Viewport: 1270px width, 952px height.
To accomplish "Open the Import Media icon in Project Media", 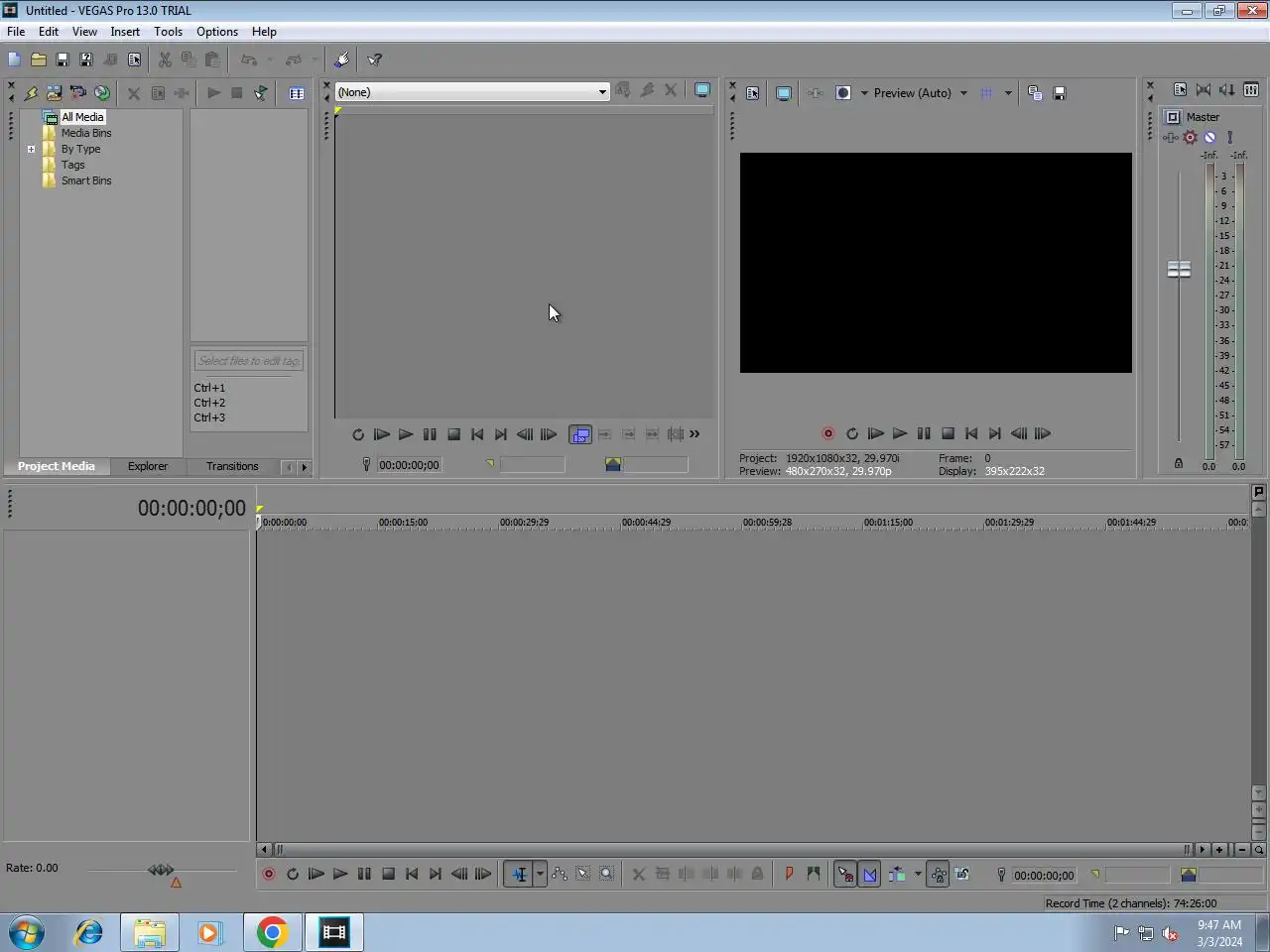I will [x=55, y=93].
